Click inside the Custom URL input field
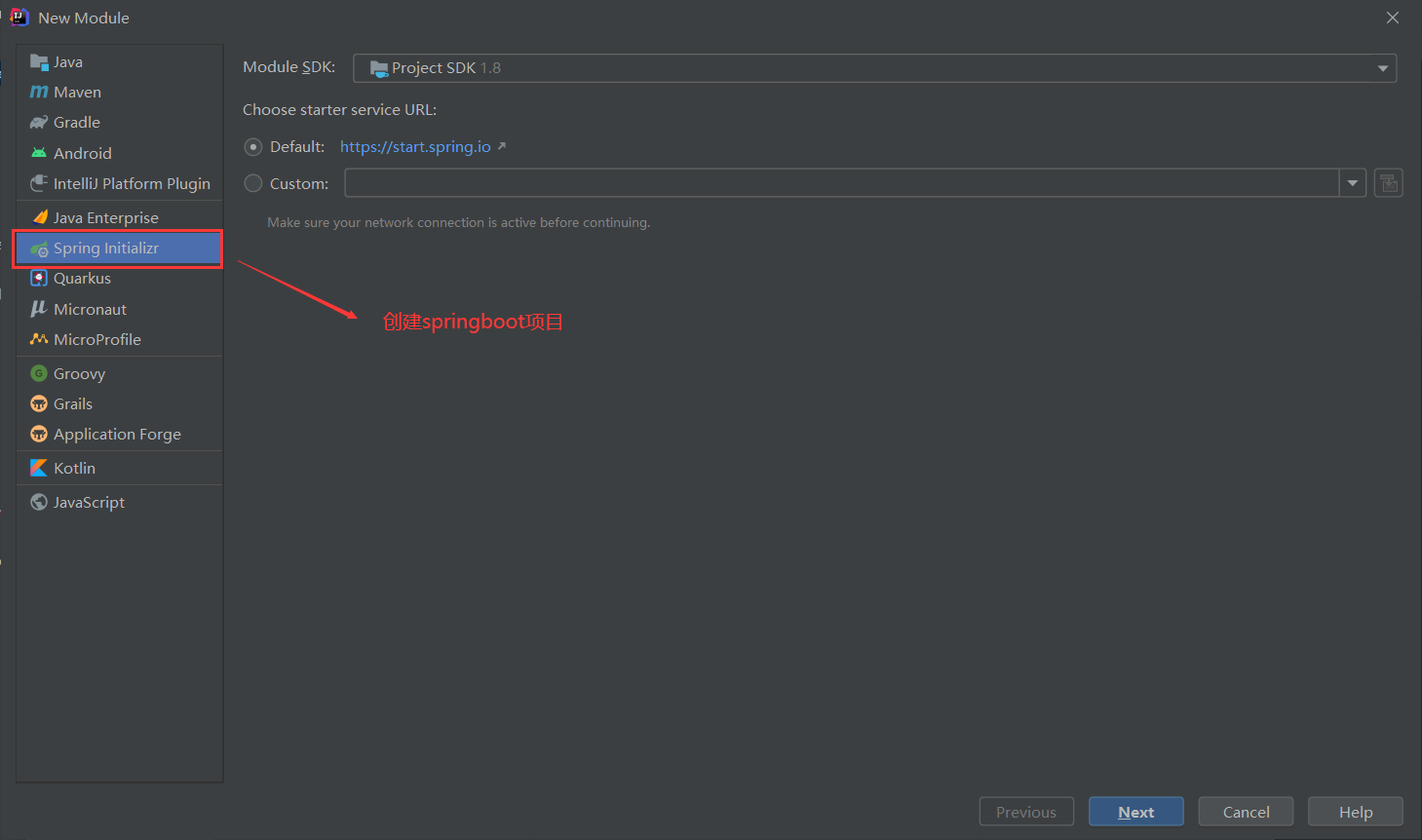 coord(838,182)
